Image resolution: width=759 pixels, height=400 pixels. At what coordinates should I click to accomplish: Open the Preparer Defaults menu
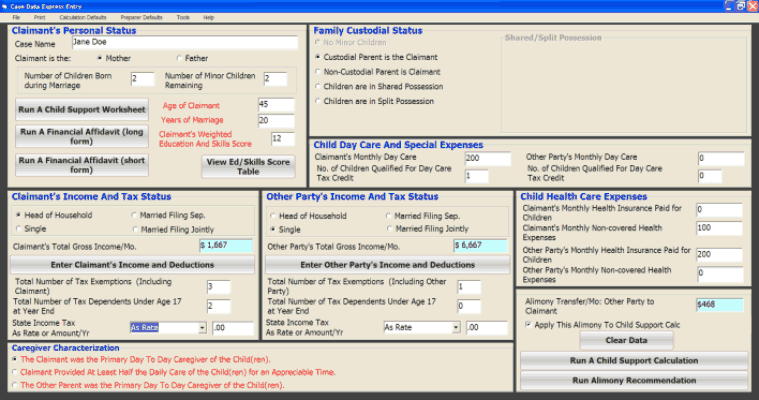coord(140,18)
